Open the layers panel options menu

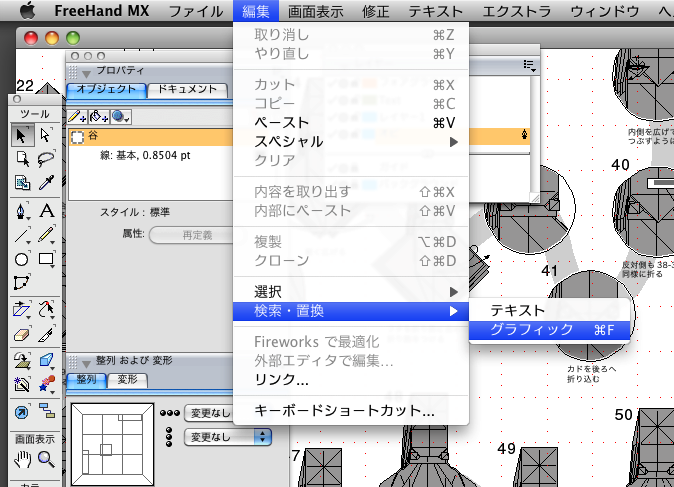click(x=530, y=66)
